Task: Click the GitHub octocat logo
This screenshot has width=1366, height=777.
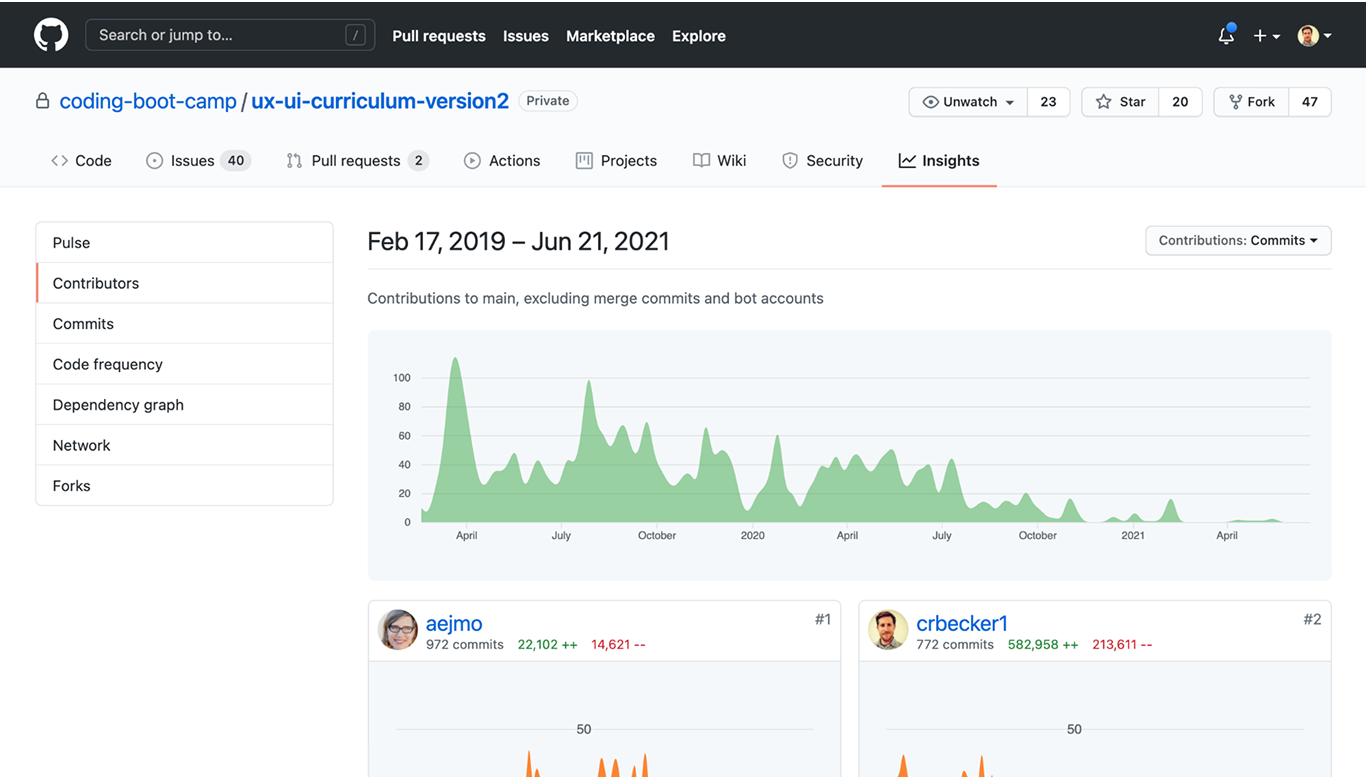Action: click(51, 35)
